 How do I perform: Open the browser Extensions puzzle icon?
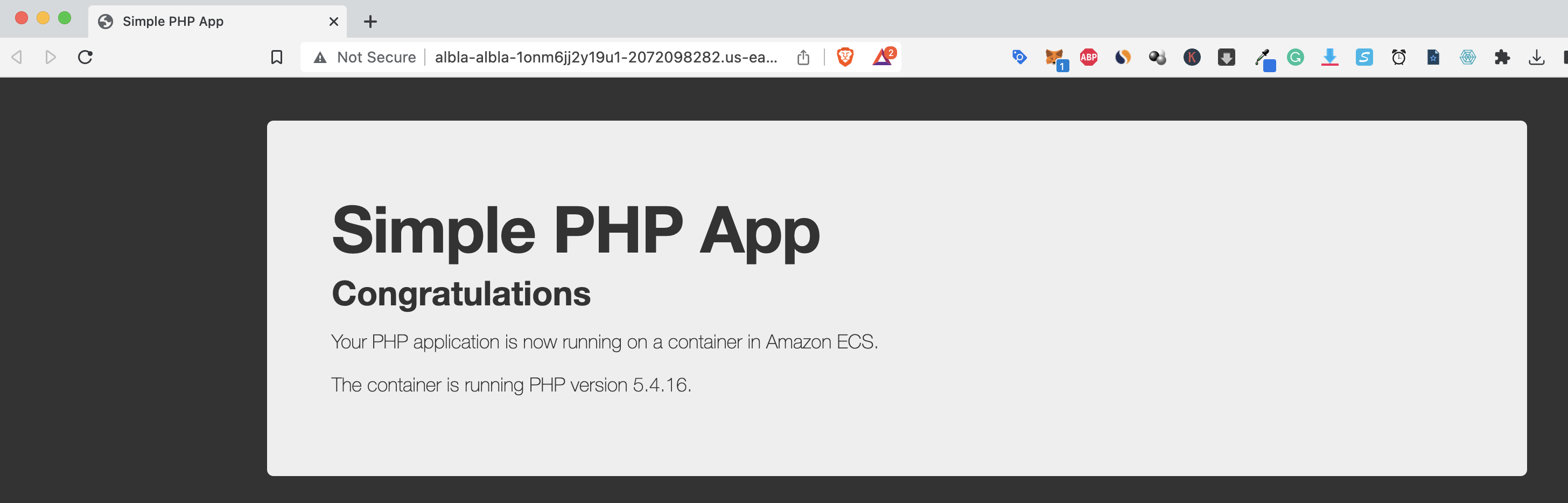click(1503, 57)
